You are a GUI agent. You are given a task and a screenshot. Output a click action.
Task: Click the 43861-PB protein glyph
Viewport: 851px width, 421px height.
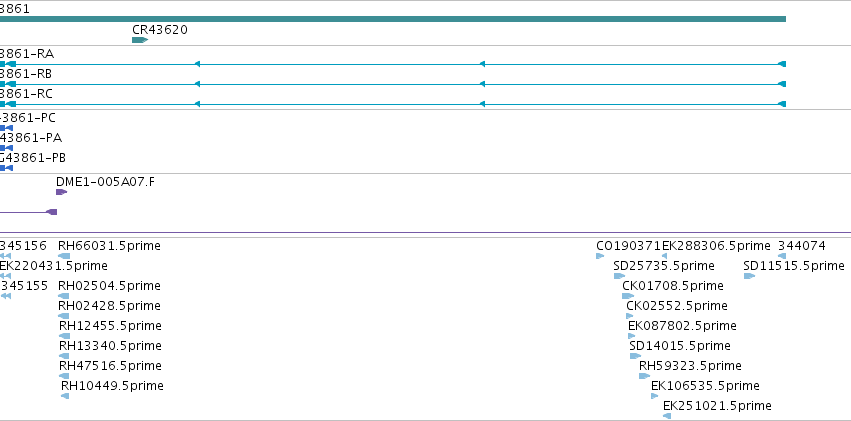pyautogui.click(x=7, y=168)
